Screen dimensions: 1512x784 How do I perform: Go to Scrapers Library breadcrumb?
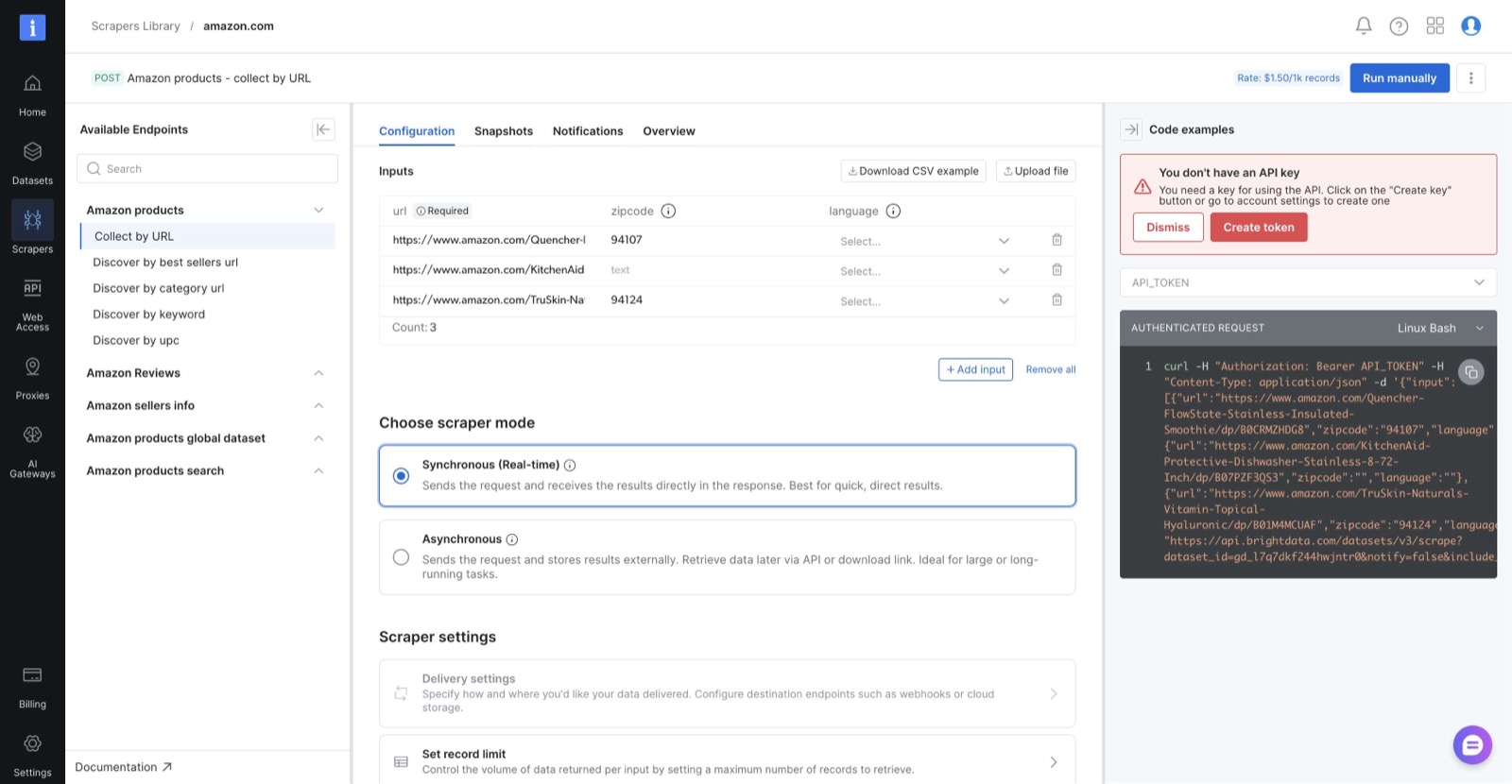click(x=135, y=26)
